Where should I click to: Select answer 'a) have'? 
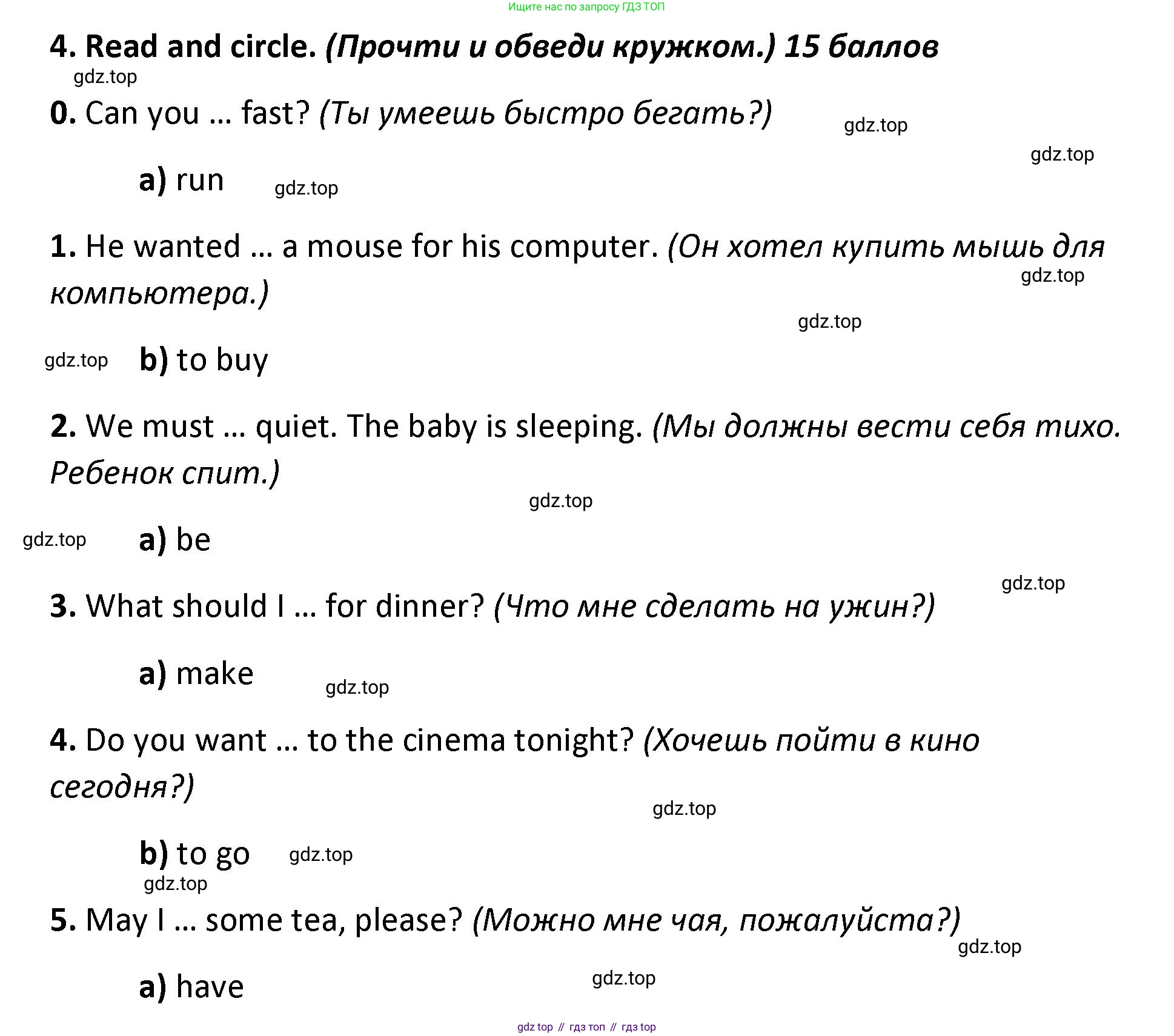coord(191,986)
